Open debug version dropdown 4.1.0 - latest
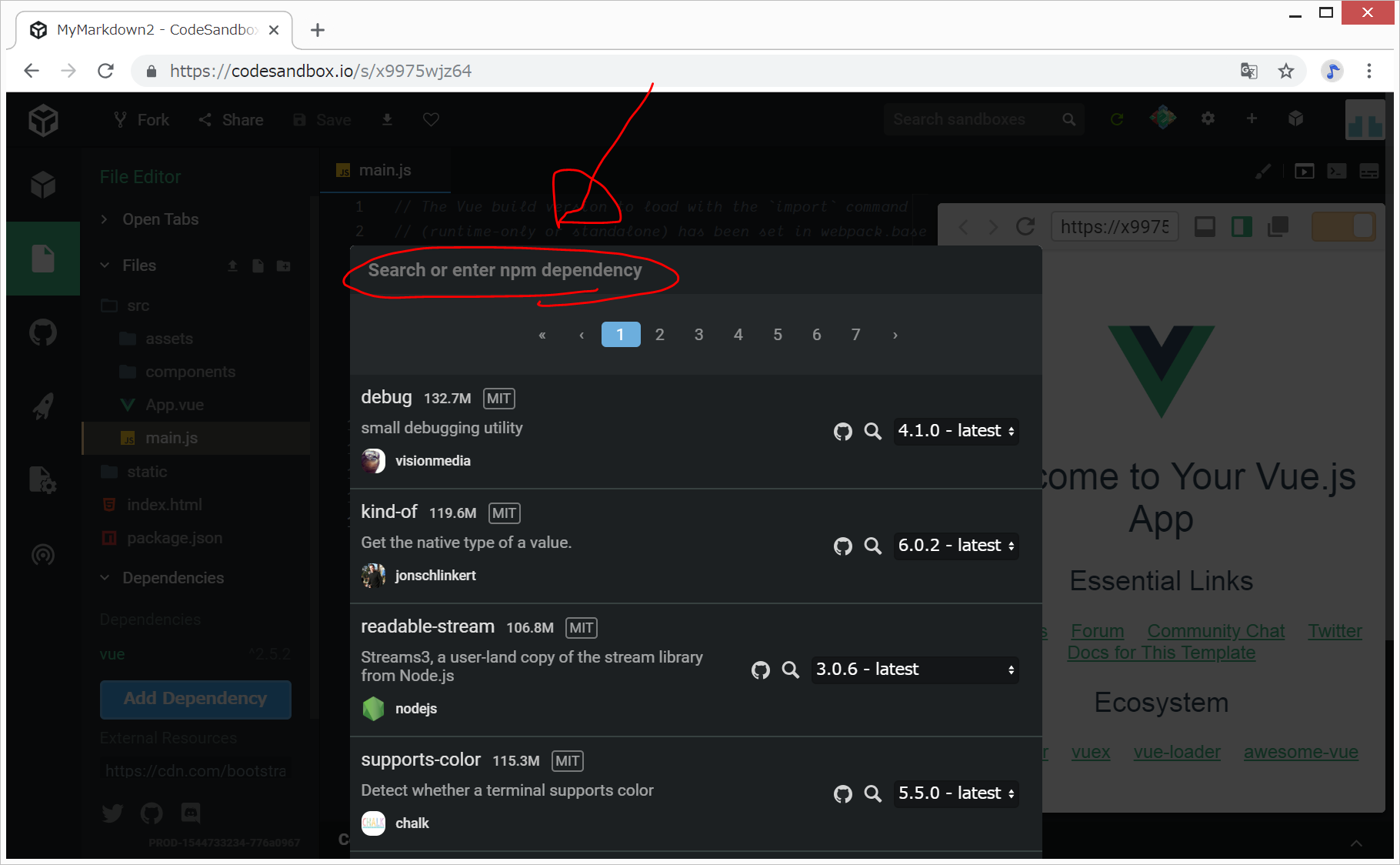Screen dimensions: 1400x865 pyautogui.click(x=955, y=431)
